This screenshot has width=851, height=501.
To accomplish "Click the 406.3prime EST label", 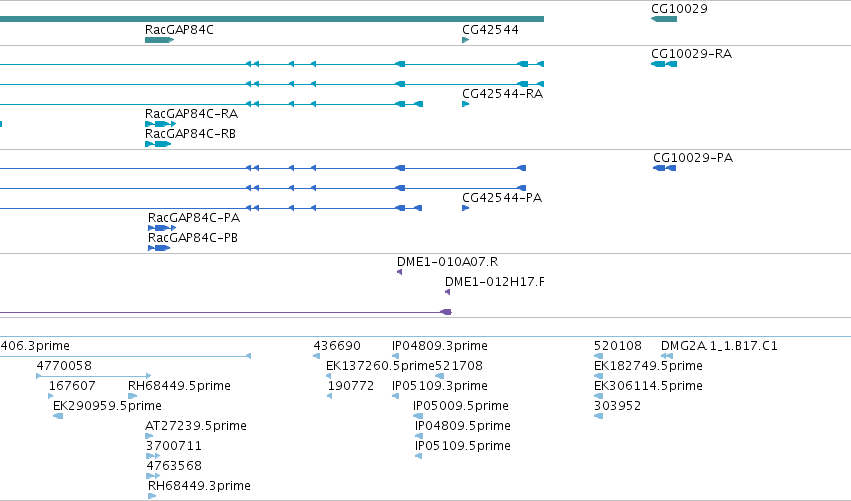I will pos(35,346).
